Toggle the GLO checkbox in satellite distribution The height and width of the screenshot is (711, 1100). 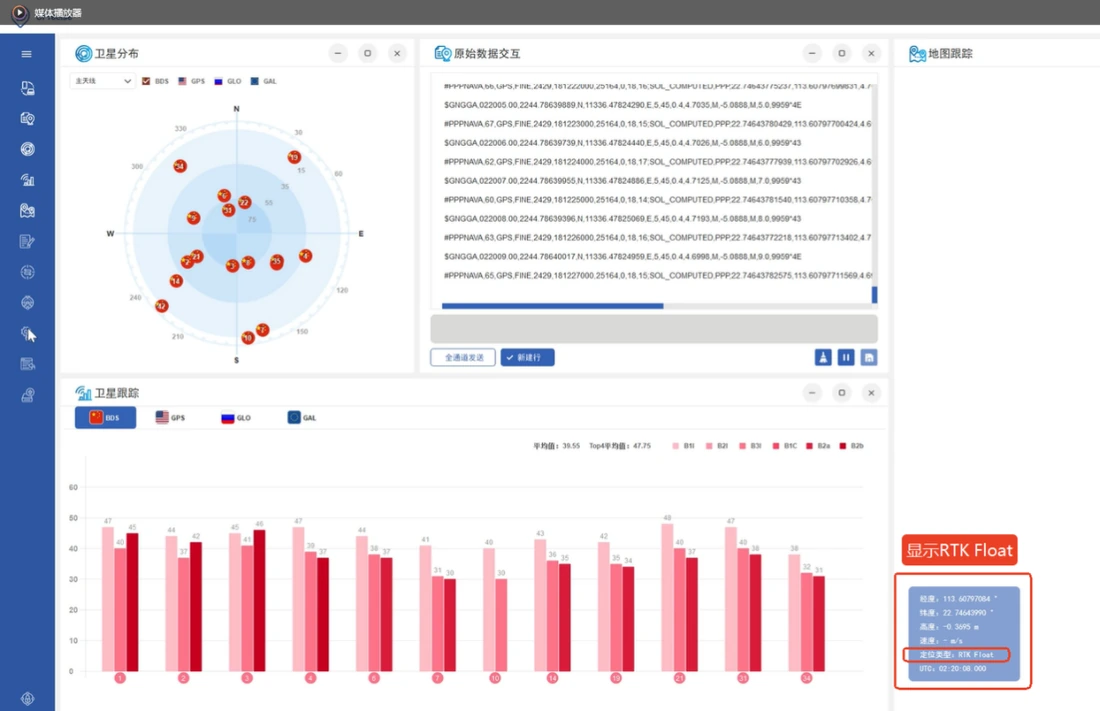point(218,81)
